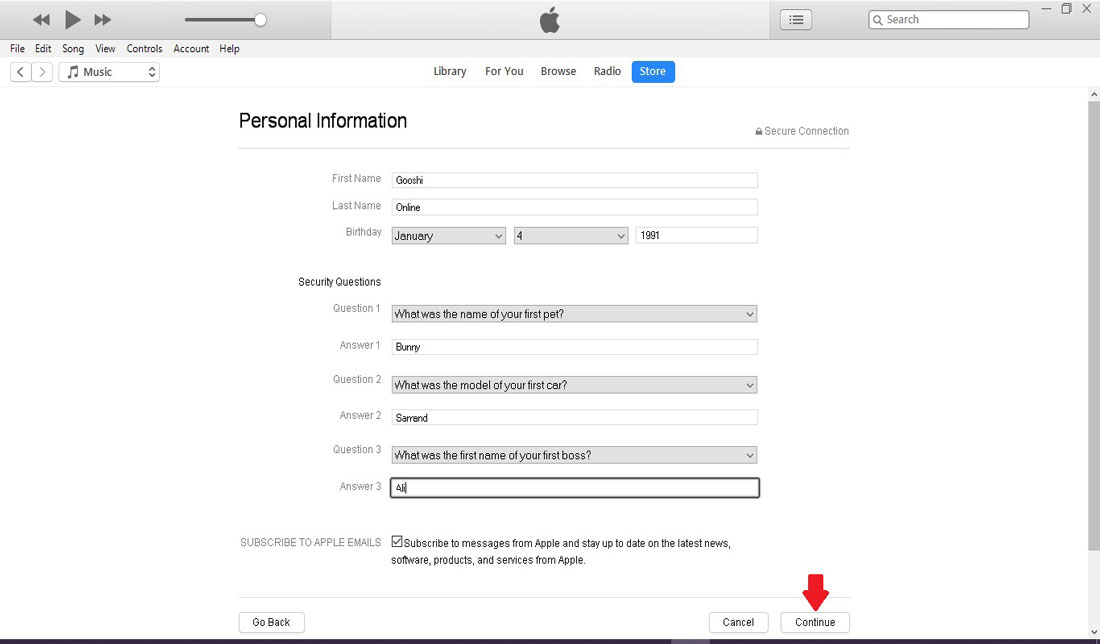Click the Play button in the toolbar
This screenshot has height=644, width=1100.
click(72, 19)
